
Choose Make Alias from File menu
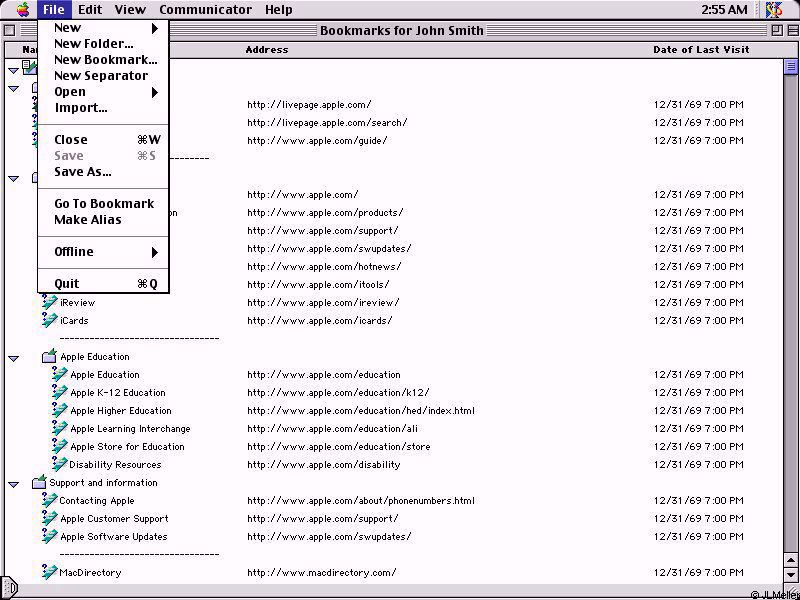click(104, 220)
